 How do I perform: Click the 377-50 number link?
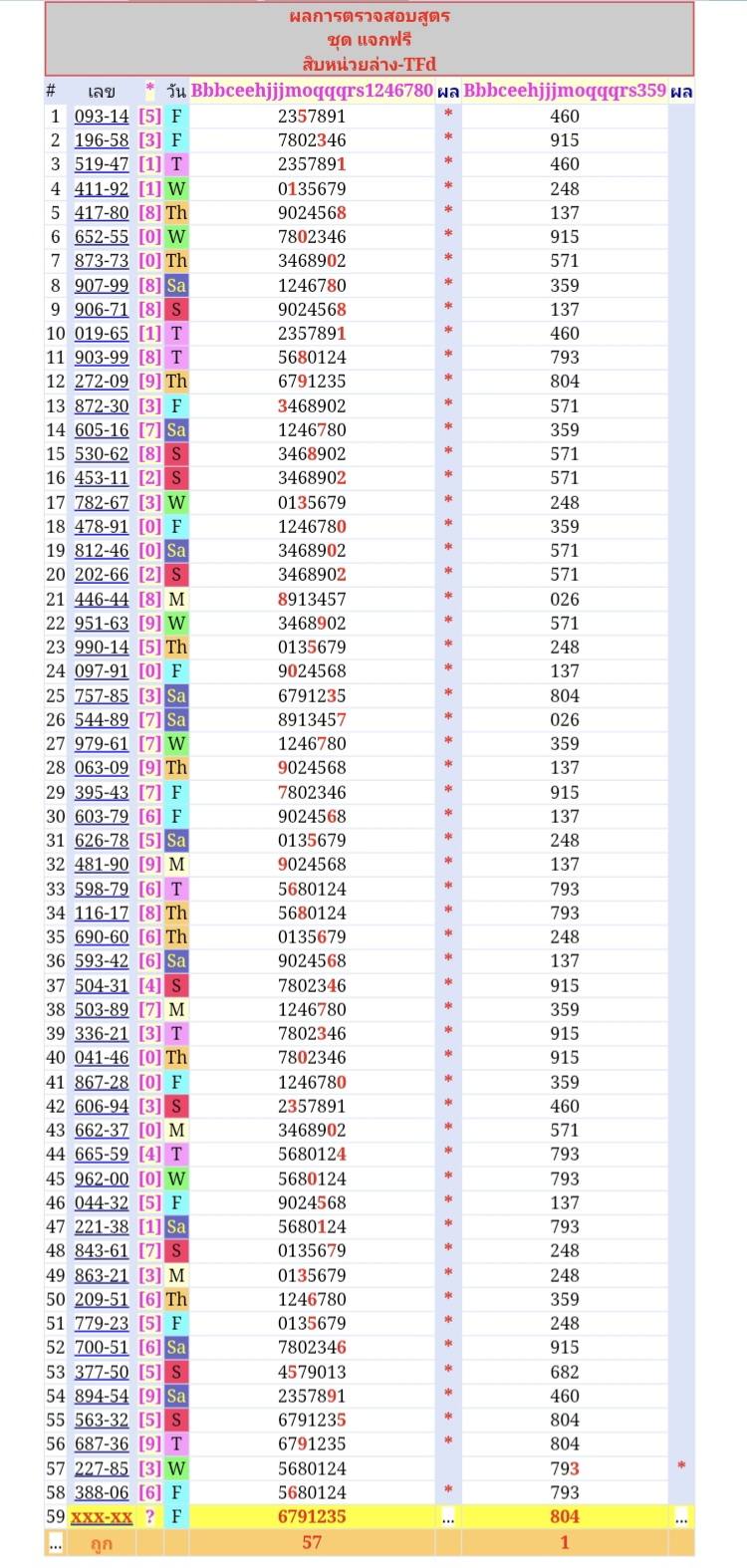[x=102, y=1372]
